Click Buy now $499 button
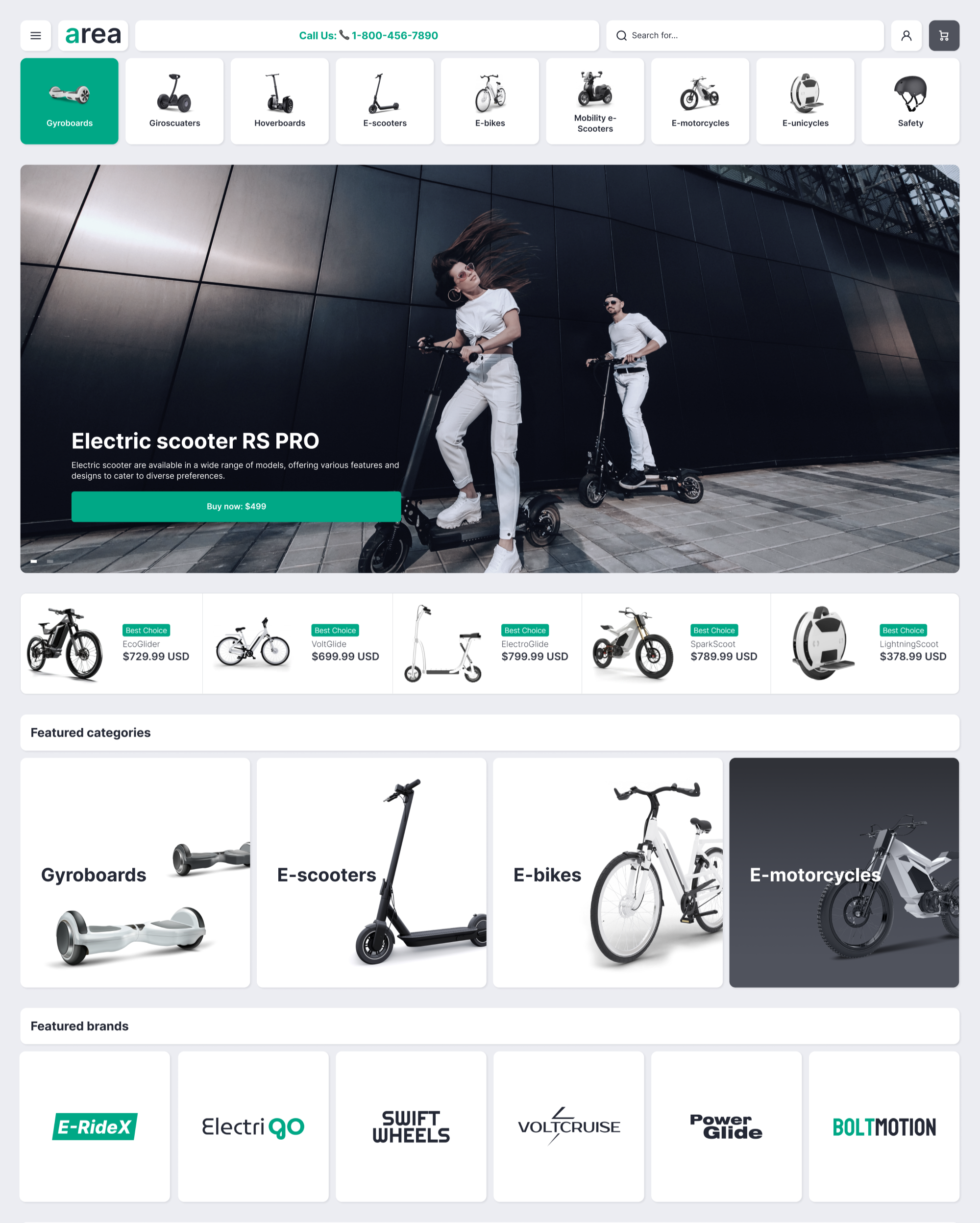 click(x=235, y=506)
